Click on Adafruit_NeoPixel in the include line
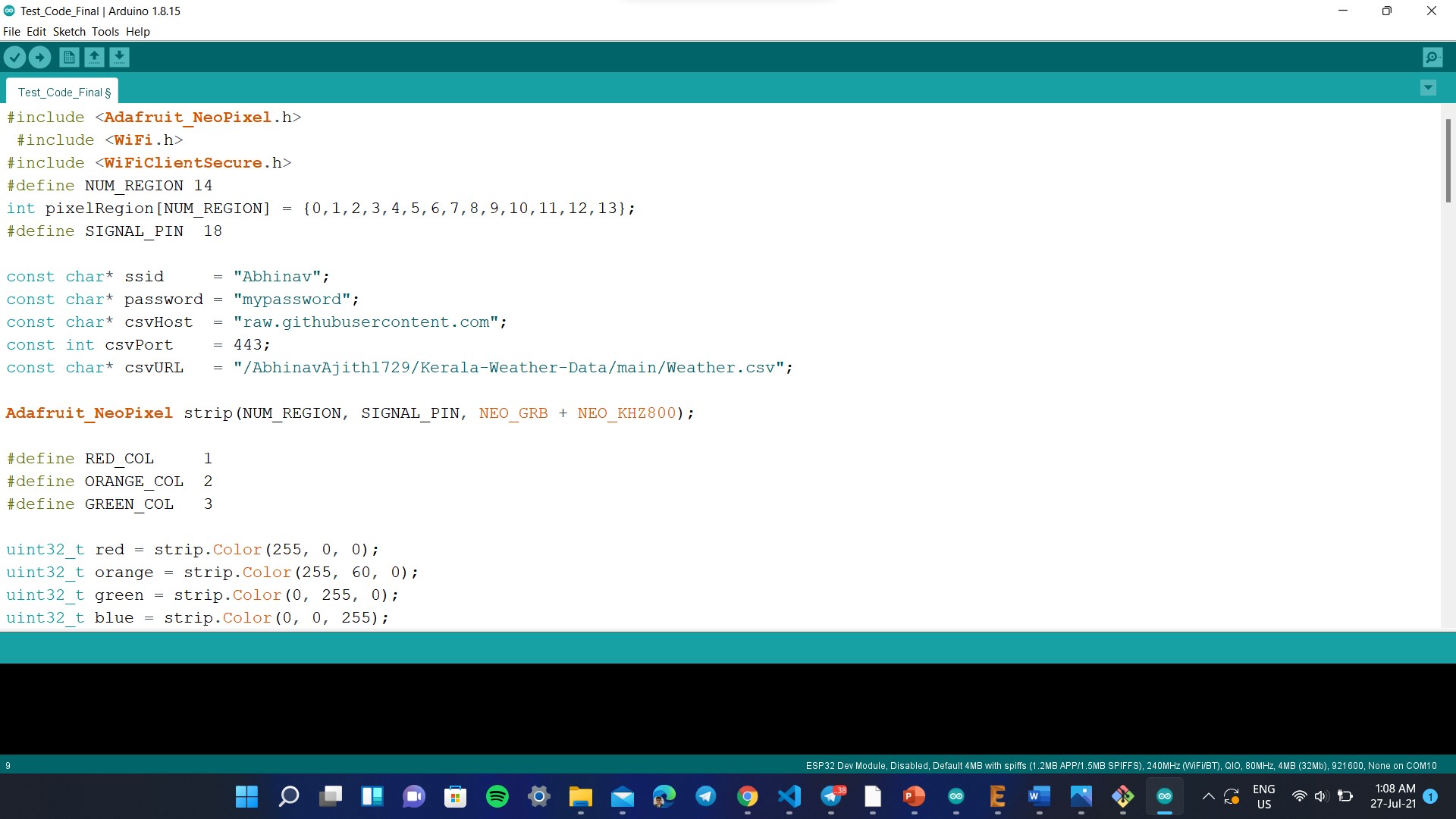This screenshot has height=819, width=1456. point(187,118)
